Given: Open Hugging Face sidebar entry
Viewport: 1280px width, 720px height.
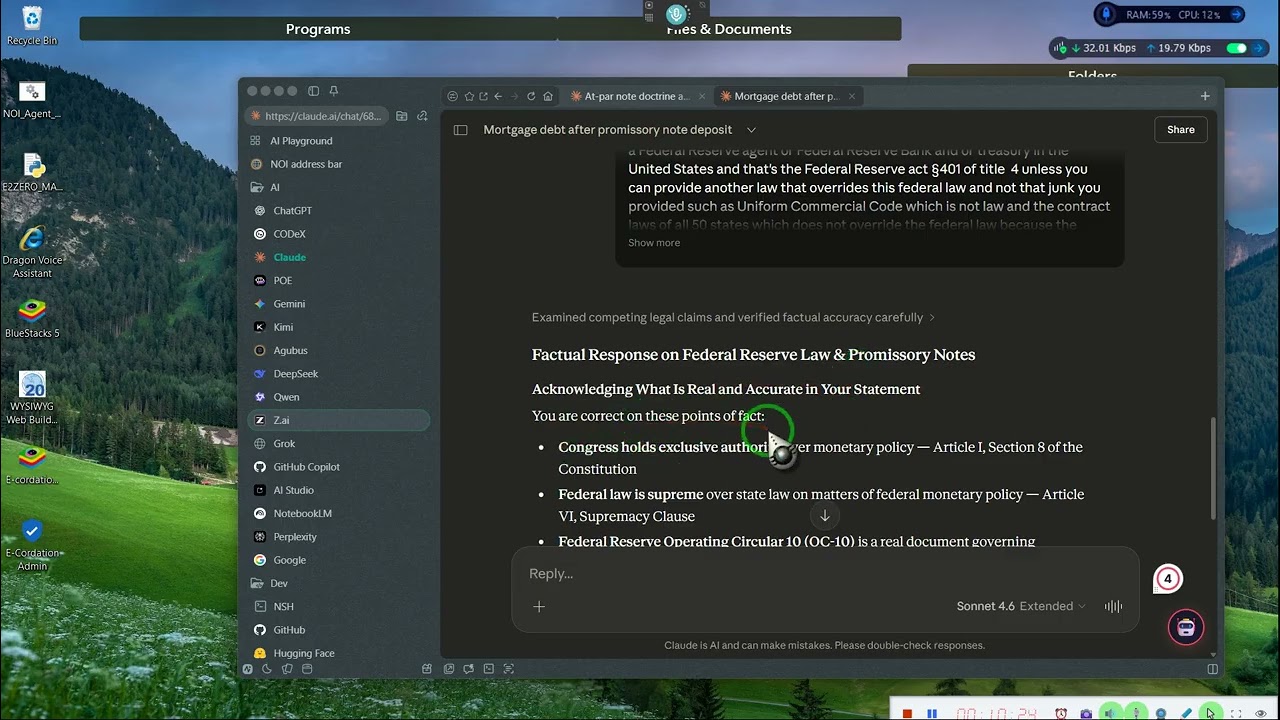Looking at the screenshot, I should tap(340, 654).
